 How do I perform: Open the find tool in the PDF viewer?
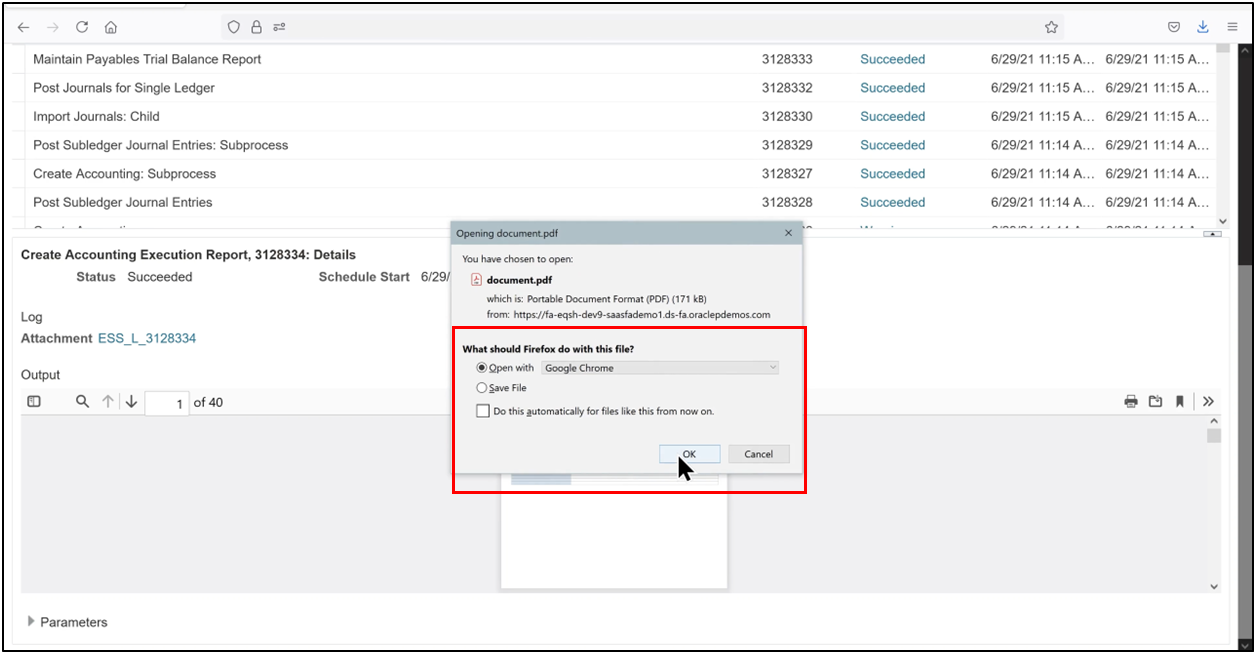pos(82,401)
